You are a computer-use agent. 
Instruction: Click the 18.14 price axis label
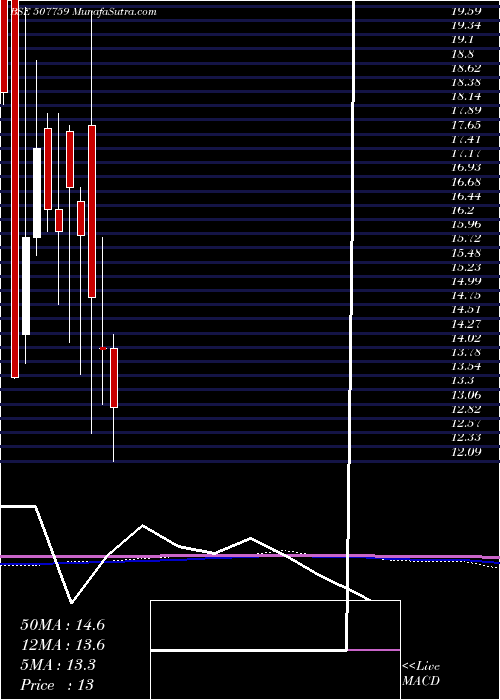[466, 96]
